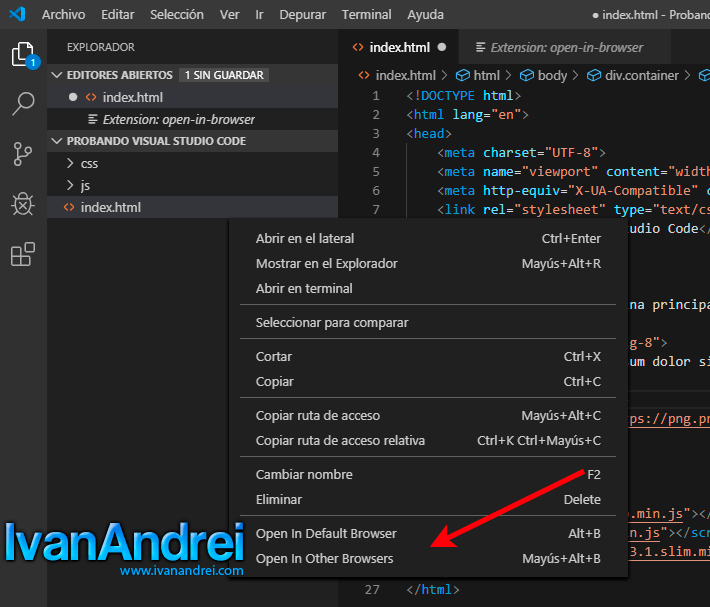The image size is (710, 607).
Task: Expand the css folder
Action: [x=70, y=163]
